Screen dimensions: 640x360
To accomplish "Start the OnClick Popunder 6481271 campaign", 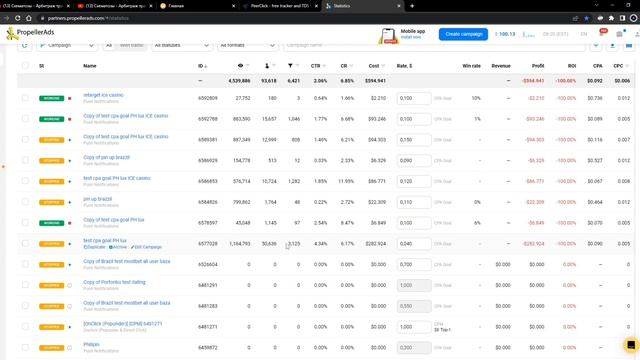I will coord(70,327).
